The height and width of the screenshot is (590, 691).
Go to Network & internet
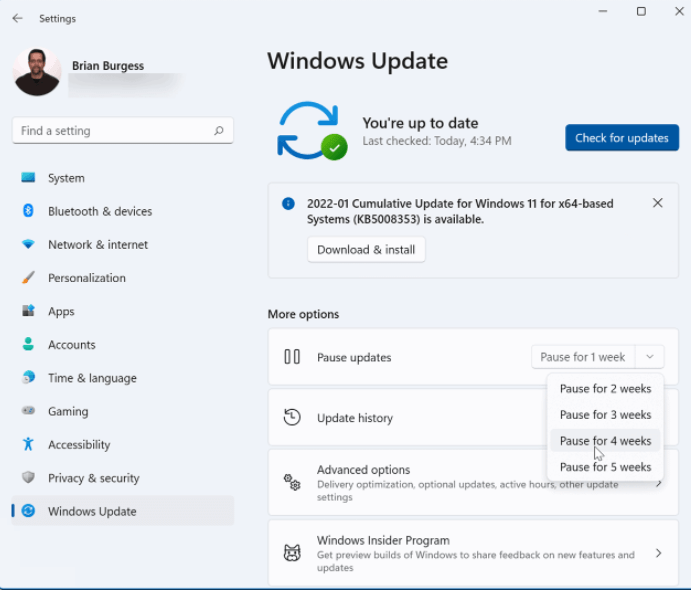(x=98, y=245)
